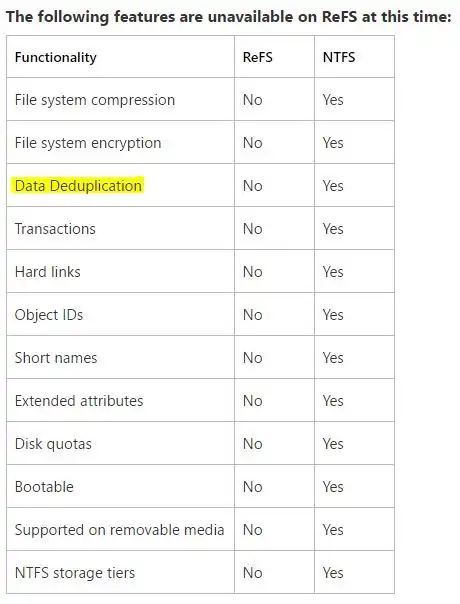
Task: Click Supported on removable media text
Action: pyautogui.click(x=119, y=530)
